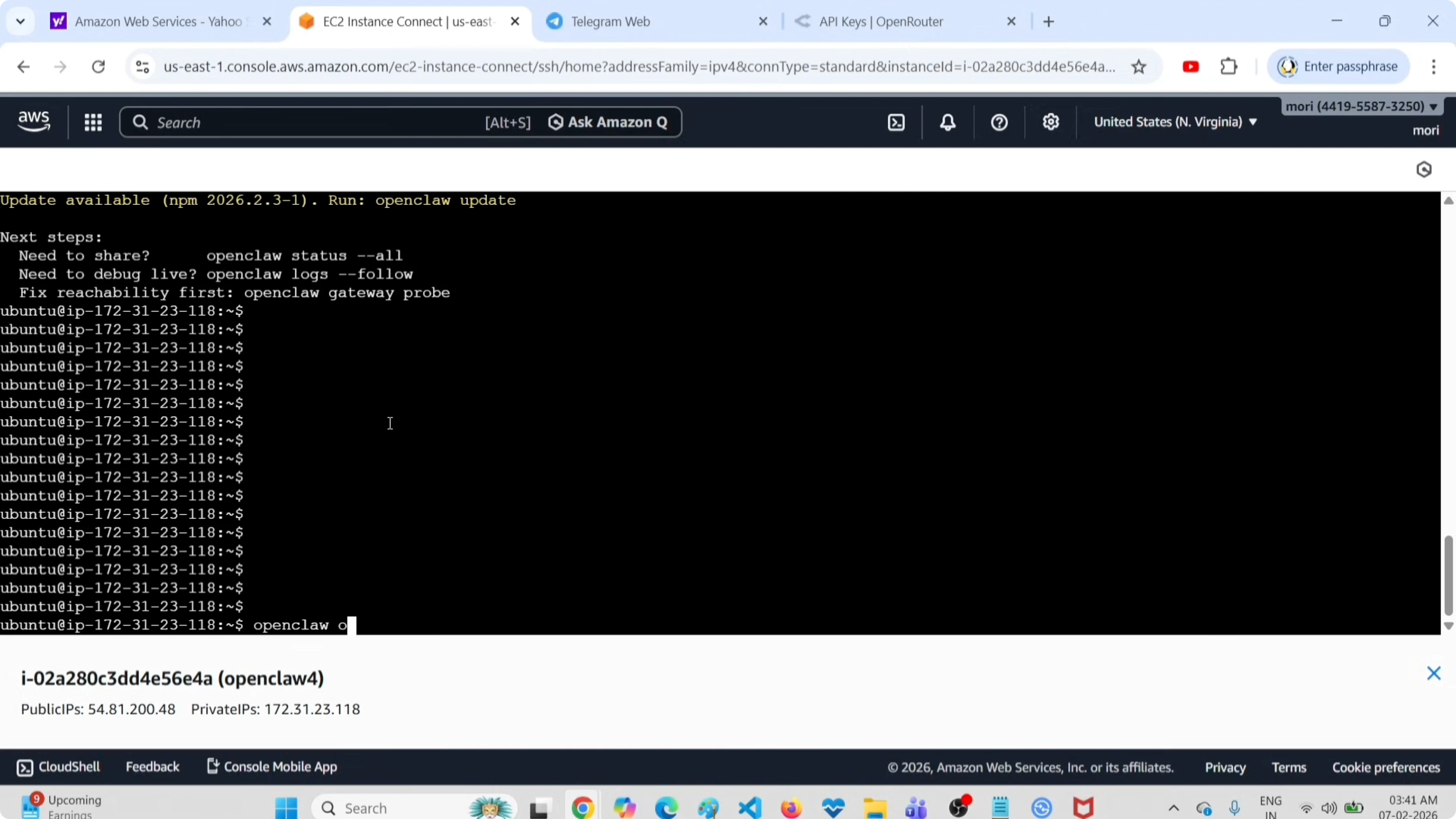
Task: Bookmark this page with the star icon
Action: coord(1139,66)
